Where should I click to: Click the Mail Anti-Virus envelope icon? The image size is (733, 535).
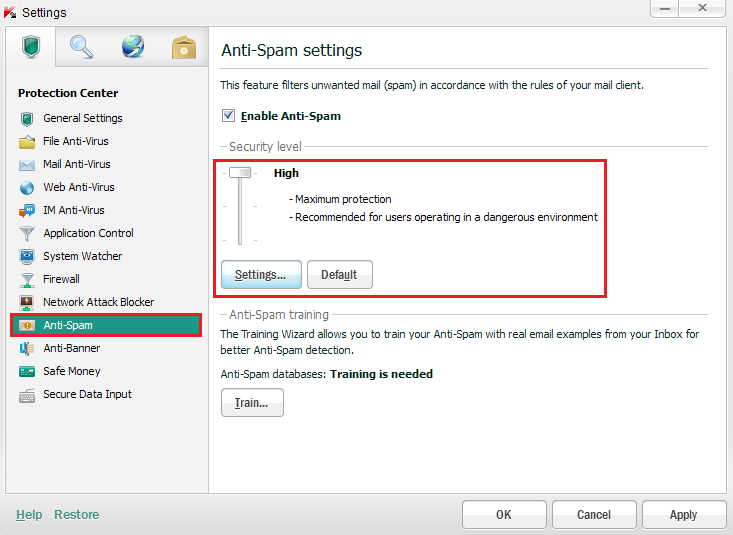pyautogui.click(x=27, y=165)
